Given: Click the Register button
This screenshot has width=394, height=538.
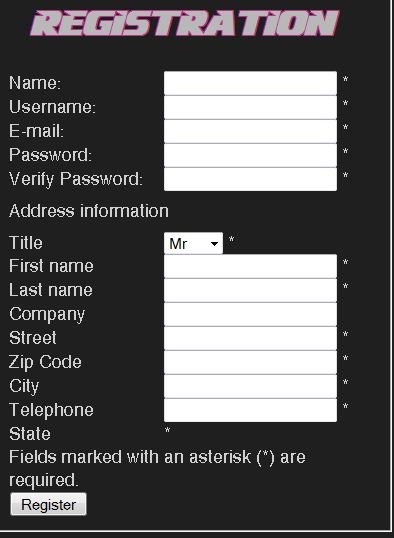Looking at the screenshot, I should point(48,504).
